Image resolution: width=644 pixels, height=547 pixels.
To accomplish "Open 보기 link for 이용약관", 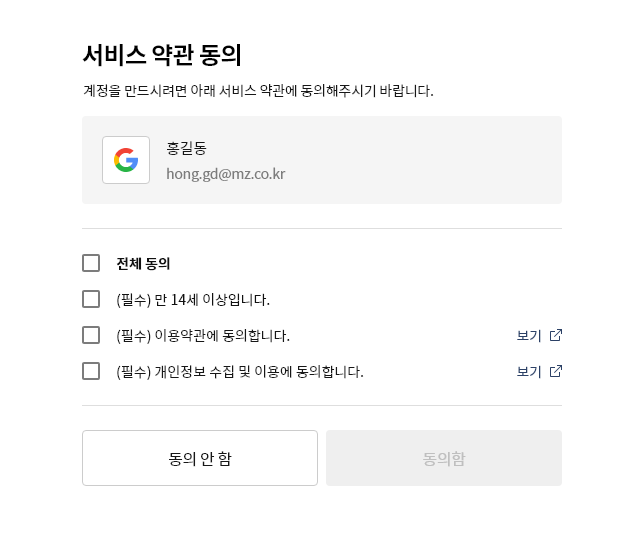I will coord(529,336).
